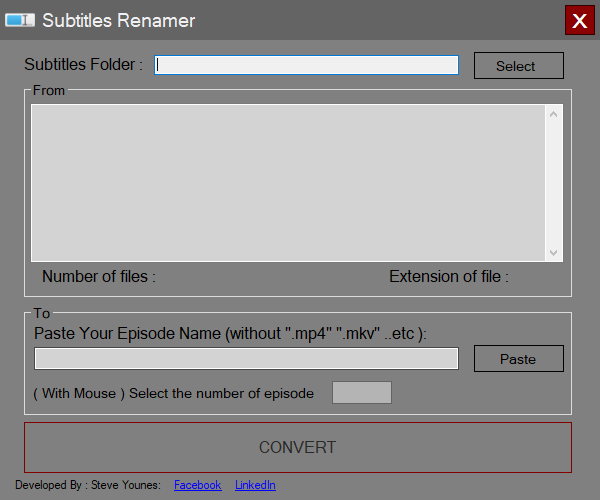Click the 'Number of files' label
The height and width of the screenshot is (500, 600).
pyautogui.click(x=99, y=277)
